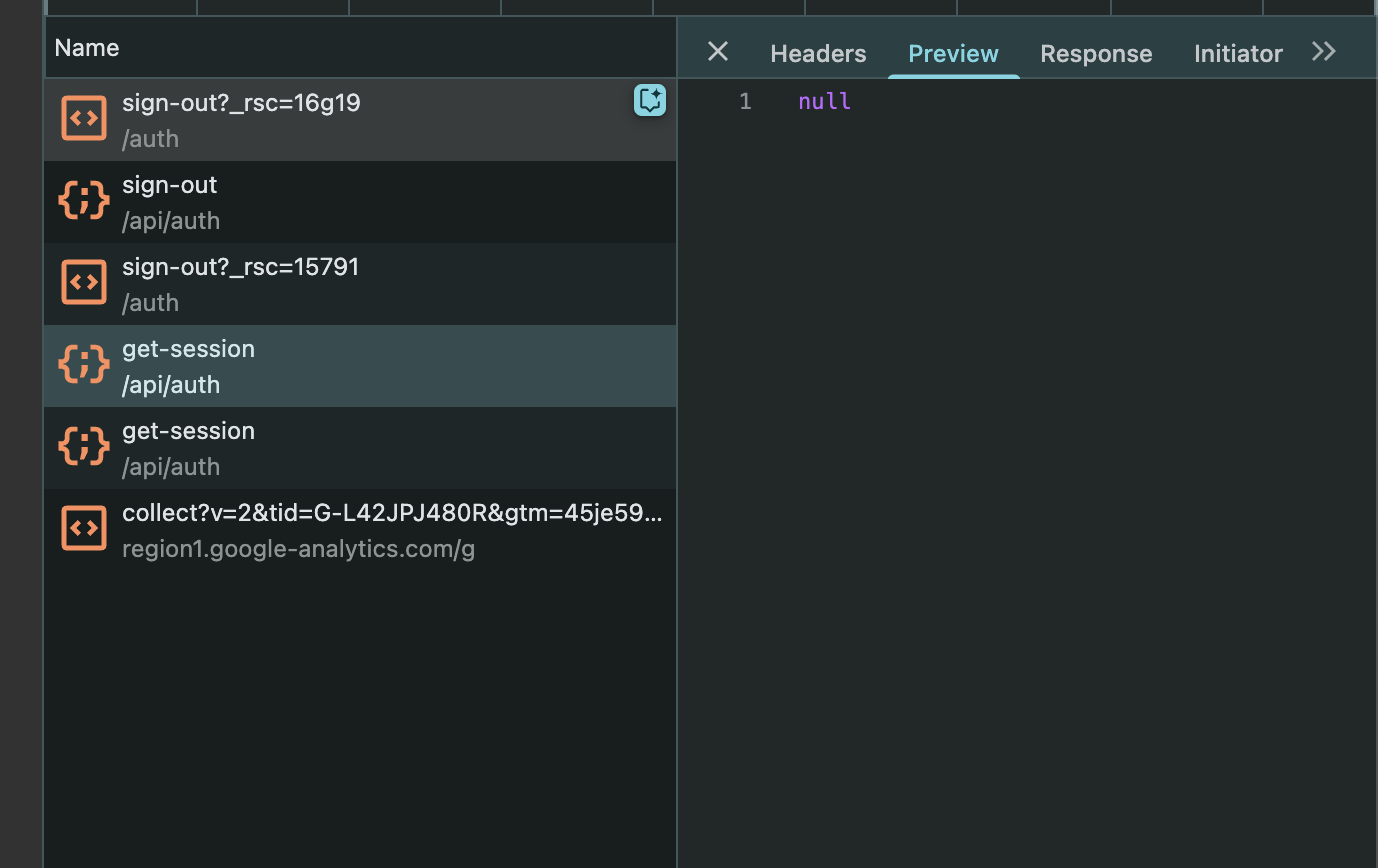Switch to the Headers tab

point(818,54)
